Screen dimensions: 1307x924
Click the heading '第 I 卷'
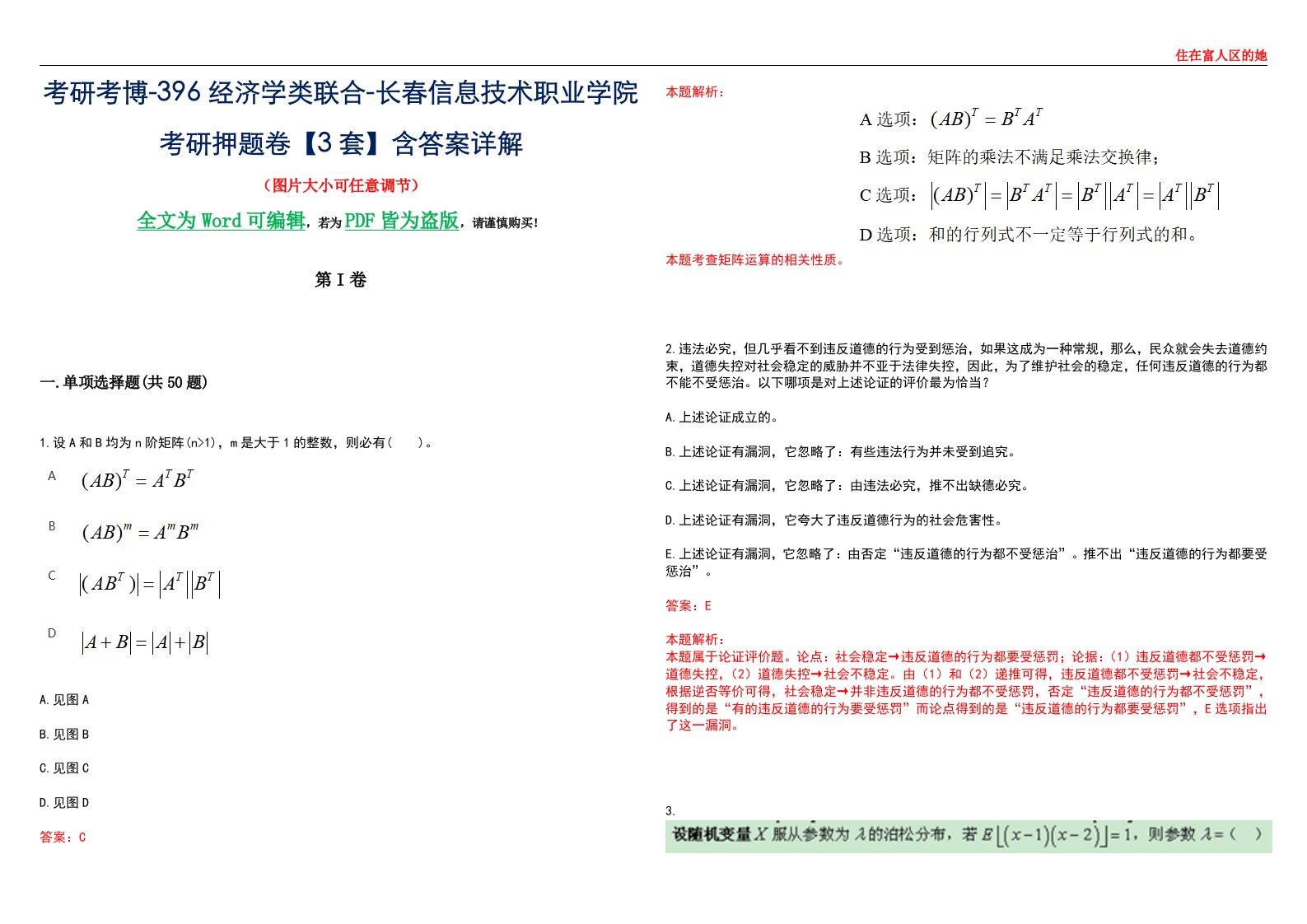(x=340, y=280)
